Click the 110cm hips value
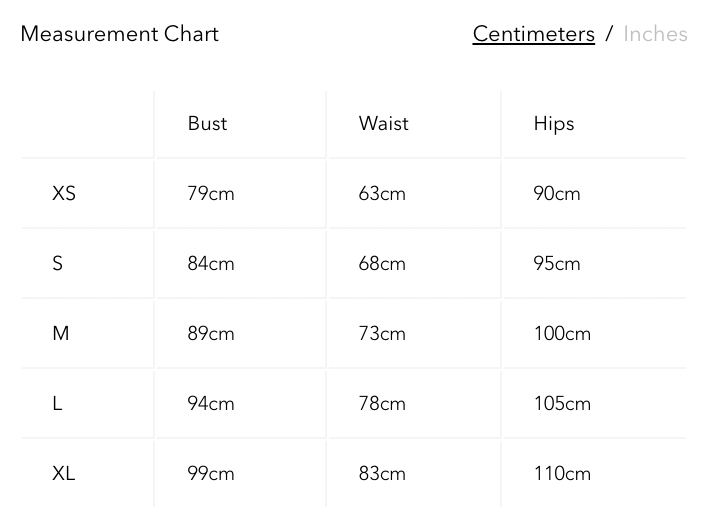The height and width of the screenshot is (528, 704). pyautogui.click(x=562, y=473)
